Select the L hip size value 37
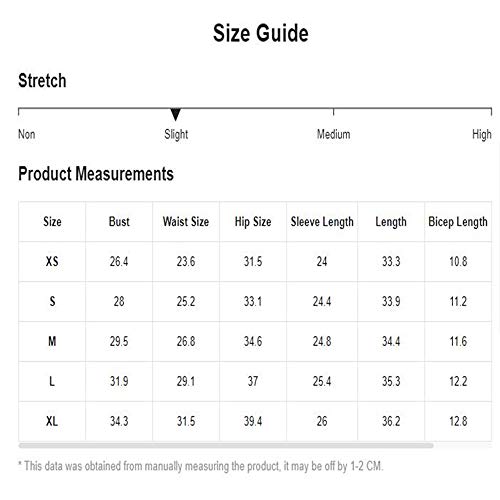The image size is (500, 500). [253, 381]
